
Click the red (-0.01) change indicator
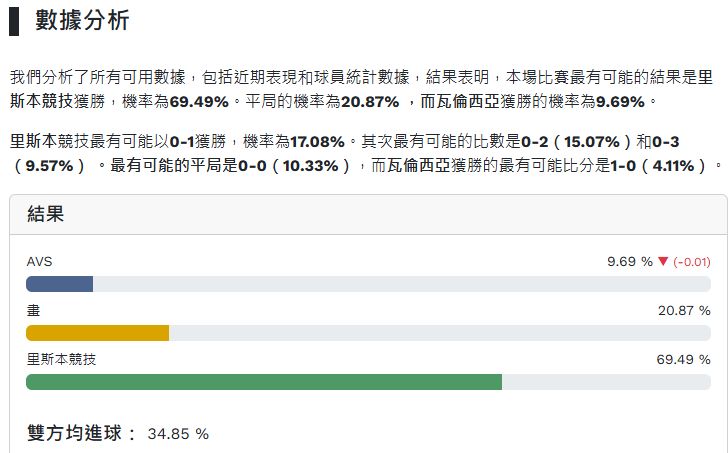pyautogui.click(x=692, y=262)
